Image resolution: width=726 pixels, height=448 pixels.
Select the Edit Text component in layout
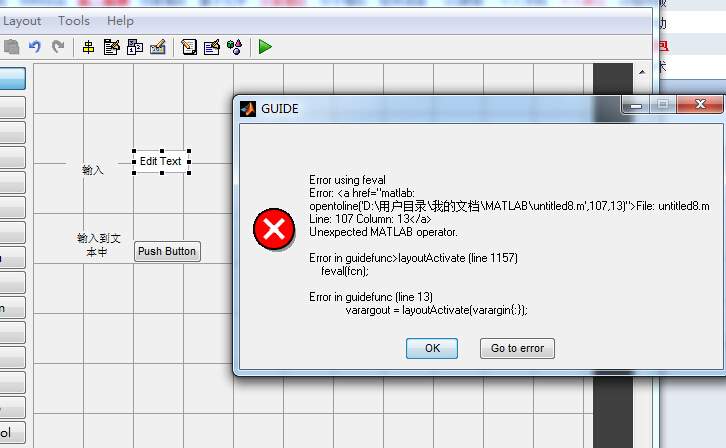click(x=161, y=162)
